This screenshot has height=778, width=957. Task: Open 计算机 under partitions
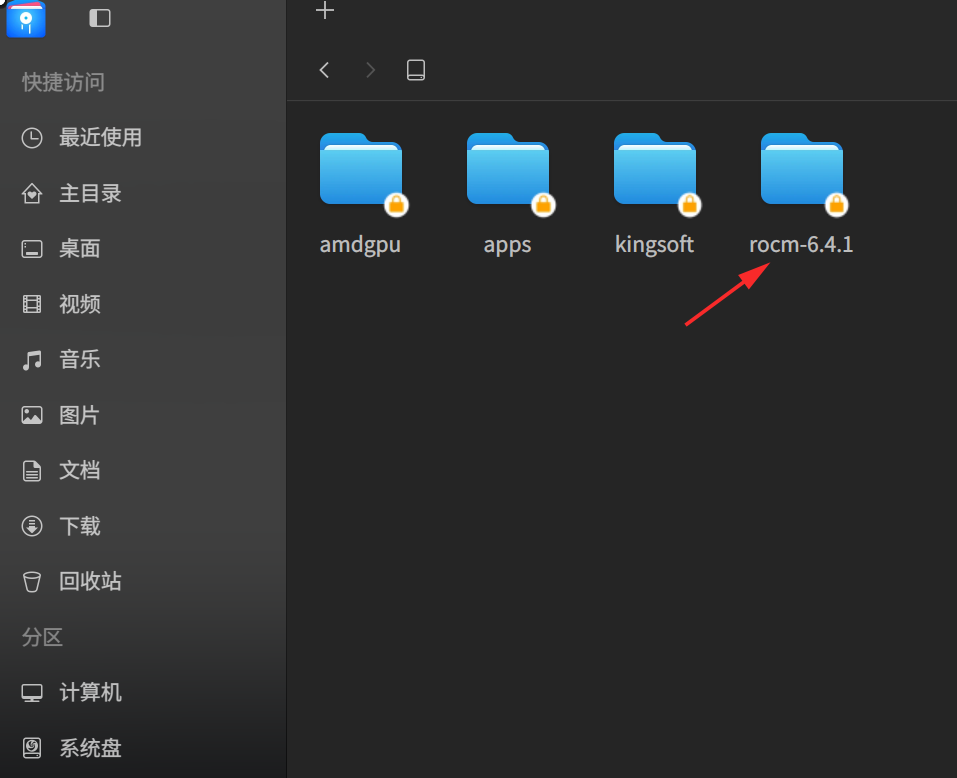tap(71, 693)
